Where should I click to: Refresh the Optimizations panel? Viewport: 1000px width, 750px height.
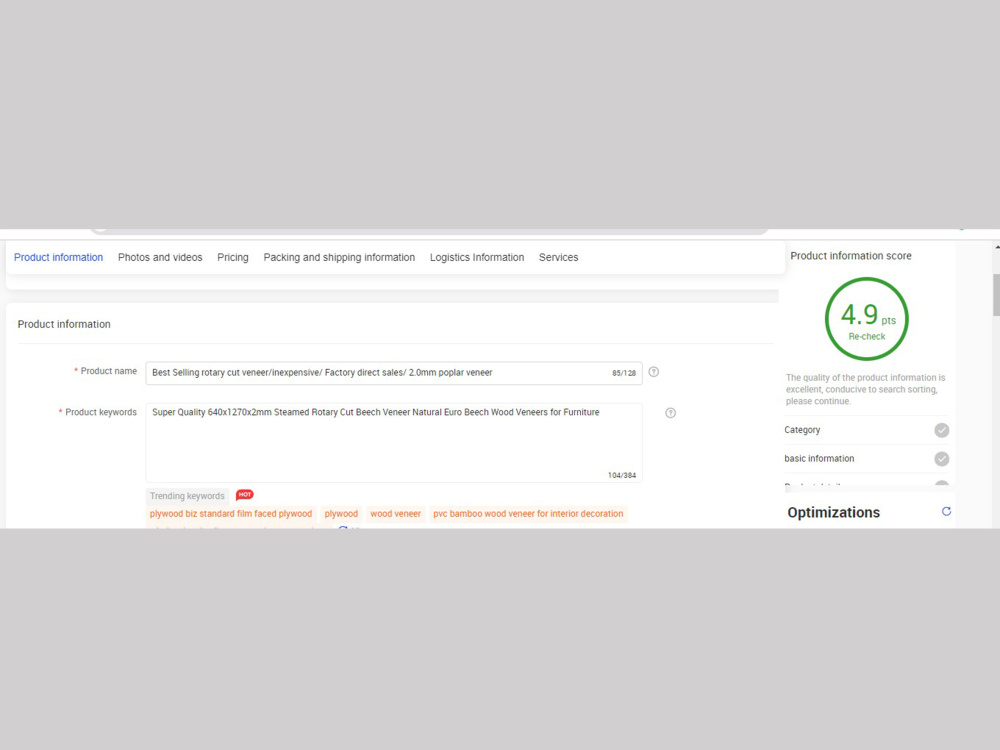click(x=946, y=511)
